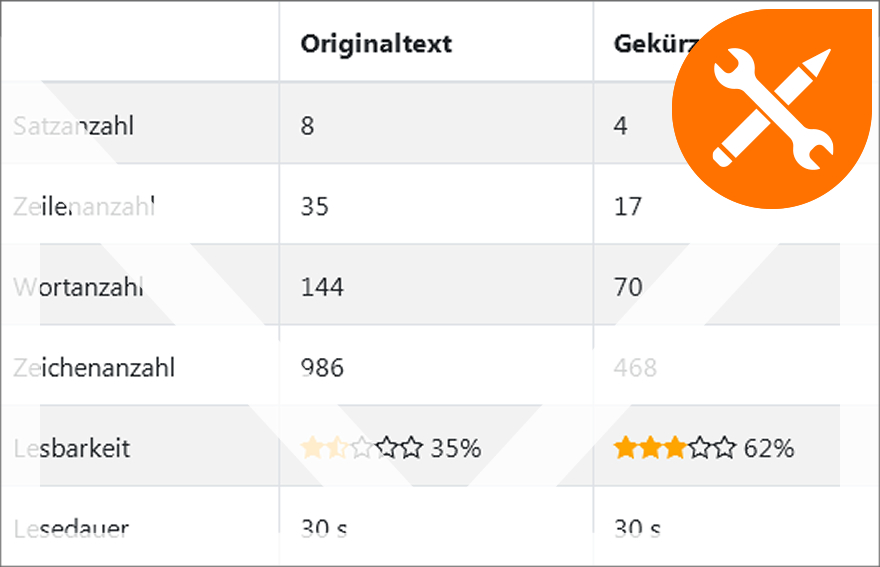Select the original sentence count 8
The height and width of the screenshot is (567, 880).
tap(308, 126)
